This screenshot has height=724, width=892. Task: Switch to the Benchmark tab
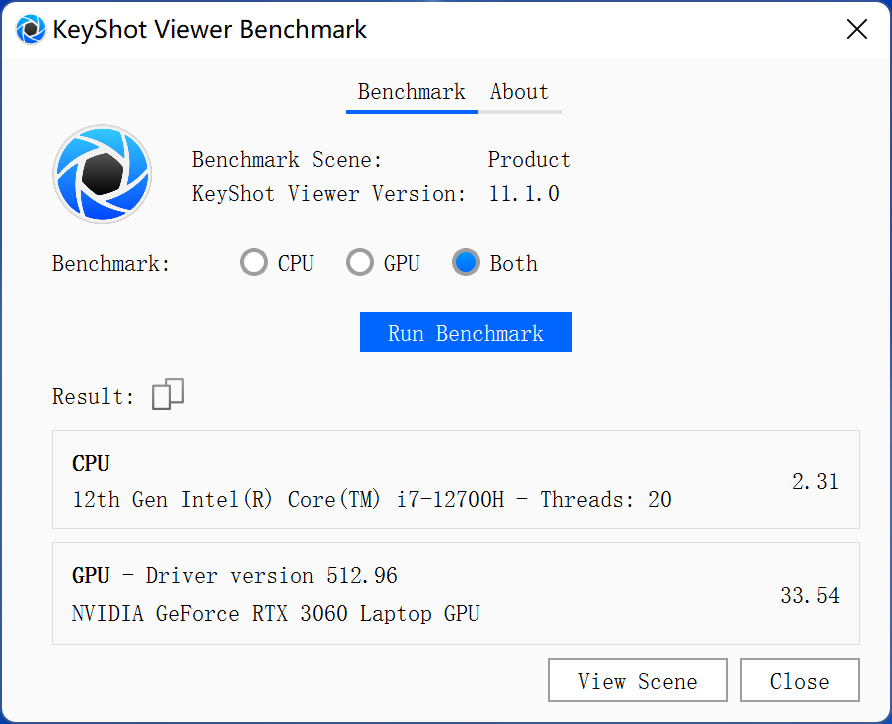pos(412,93)
